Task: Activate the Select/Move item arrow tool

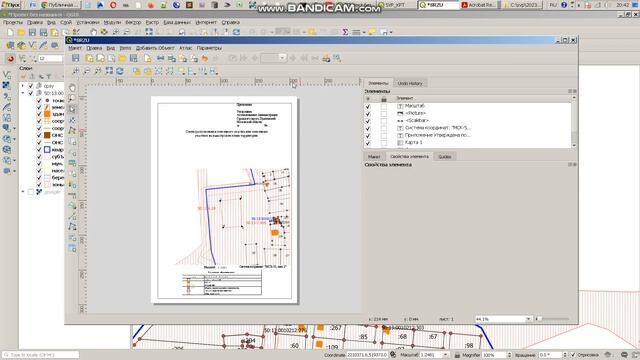Action: [x=72, y=109]
